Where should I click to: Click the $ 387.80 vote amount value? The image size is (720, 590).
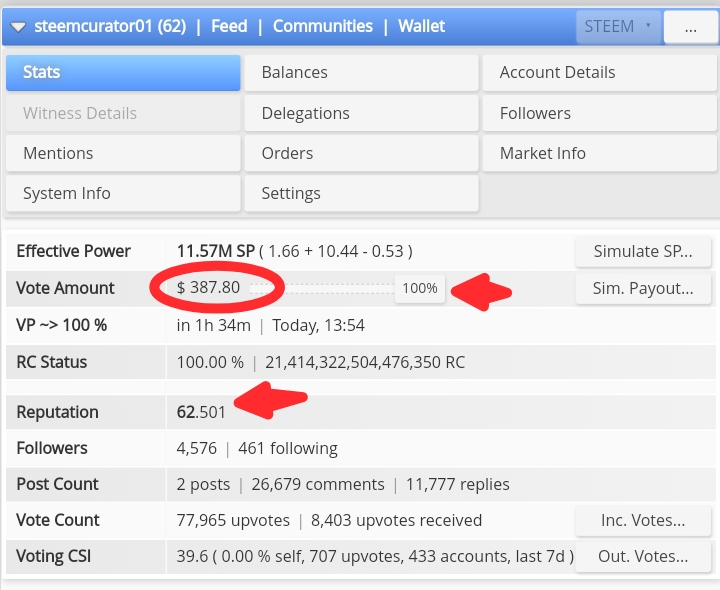(208, 288)
